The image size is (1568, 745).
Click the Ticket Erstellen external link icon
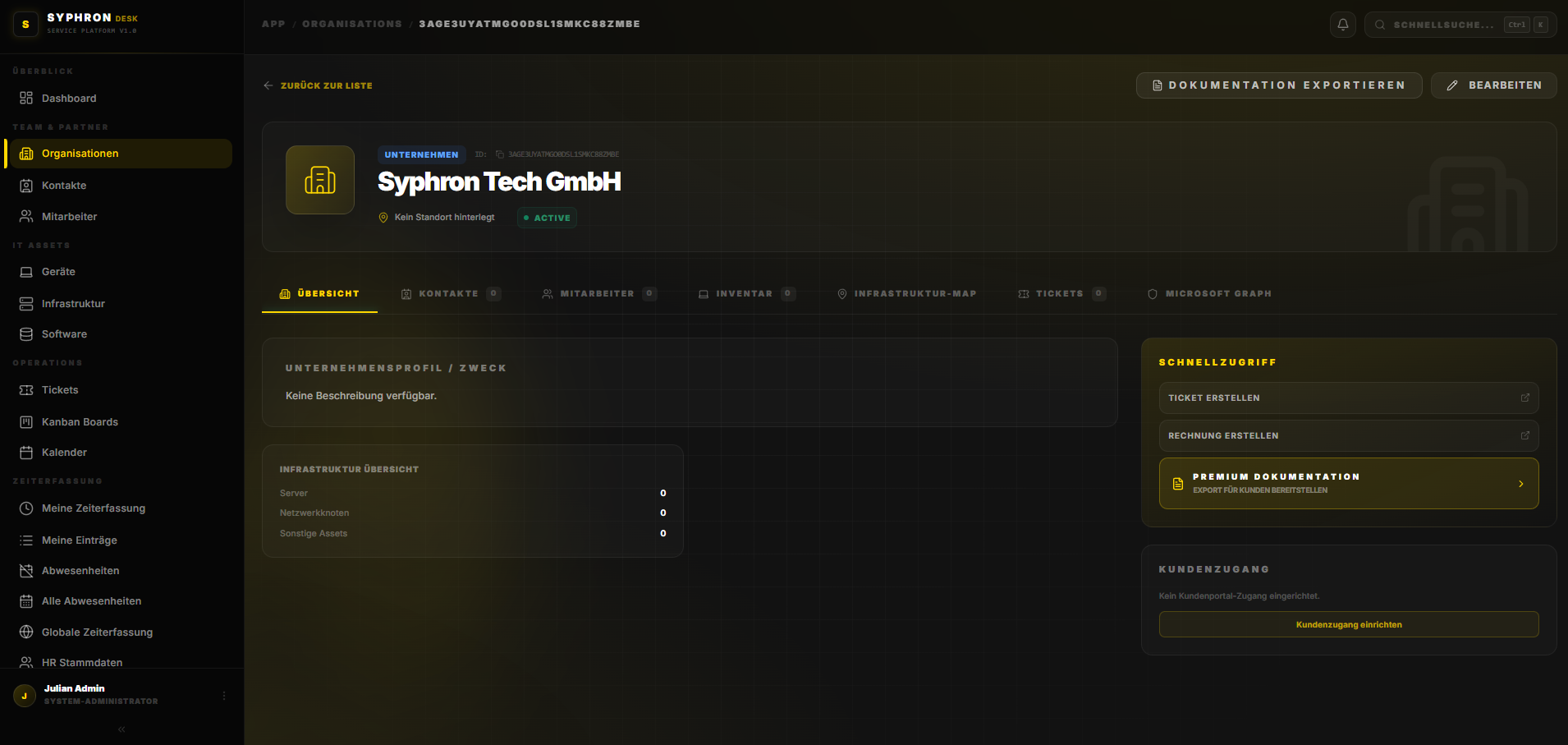[x=1525, y=398]
